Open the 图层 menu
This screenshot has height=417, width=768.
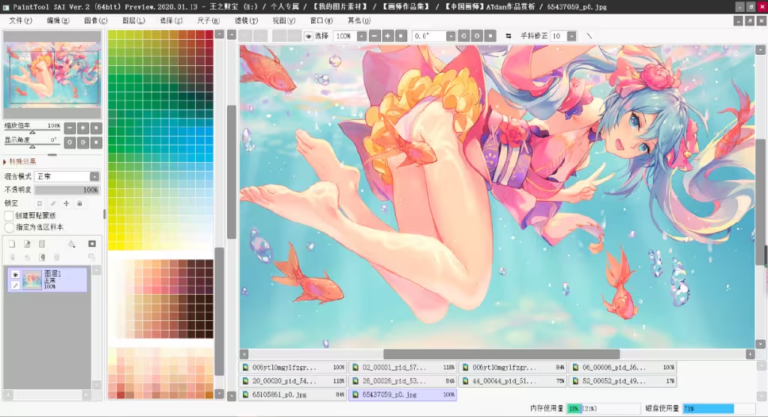131,19
